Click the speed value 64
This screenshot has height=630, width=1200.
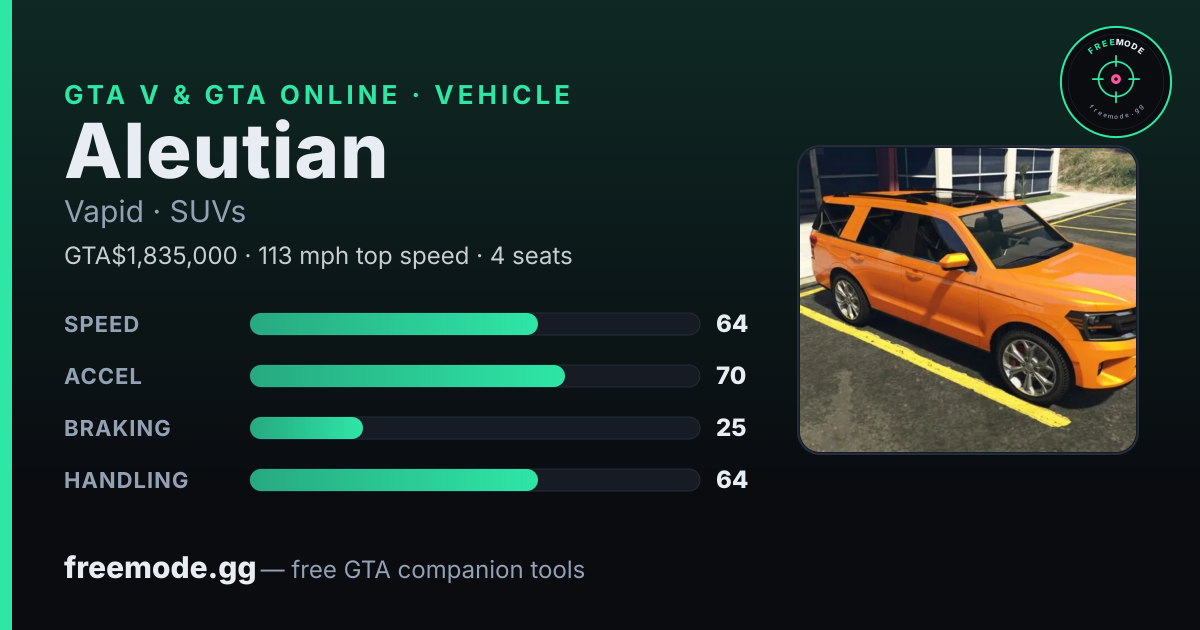(731, 324)
